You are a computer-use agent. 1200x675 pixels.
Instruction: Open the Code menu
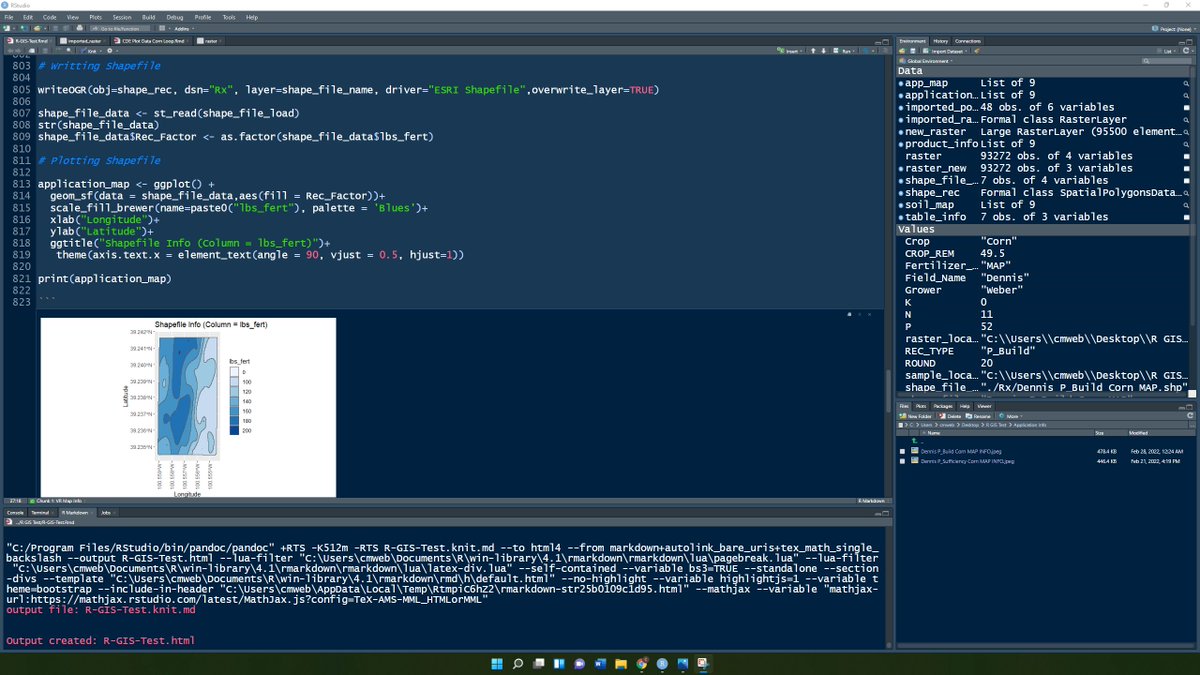pos(49,17)
